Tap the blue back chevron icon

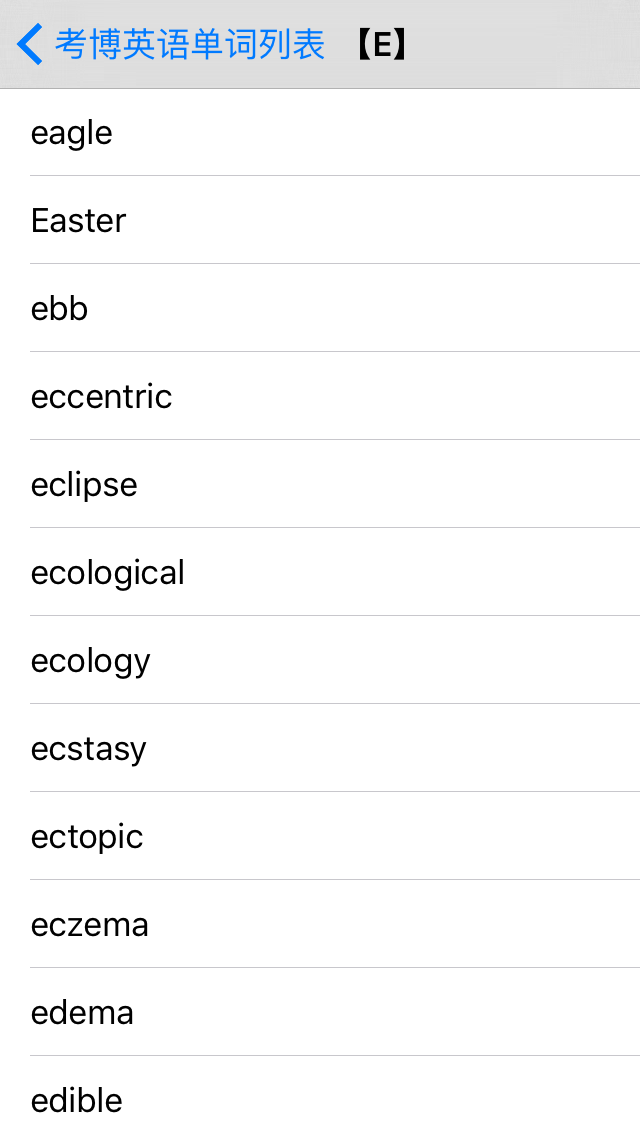[30, 44]
